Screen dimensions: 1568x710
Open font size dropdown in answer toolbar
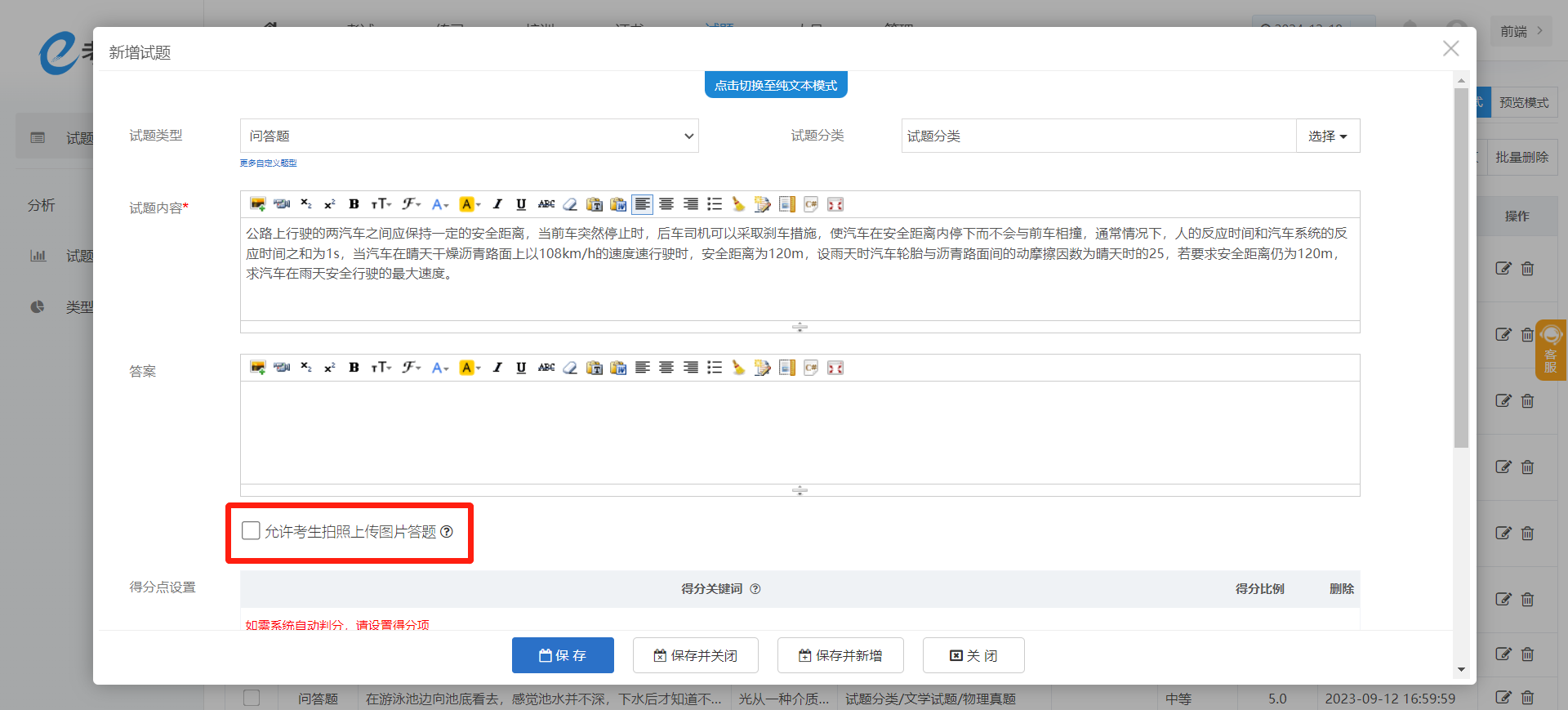381,368
